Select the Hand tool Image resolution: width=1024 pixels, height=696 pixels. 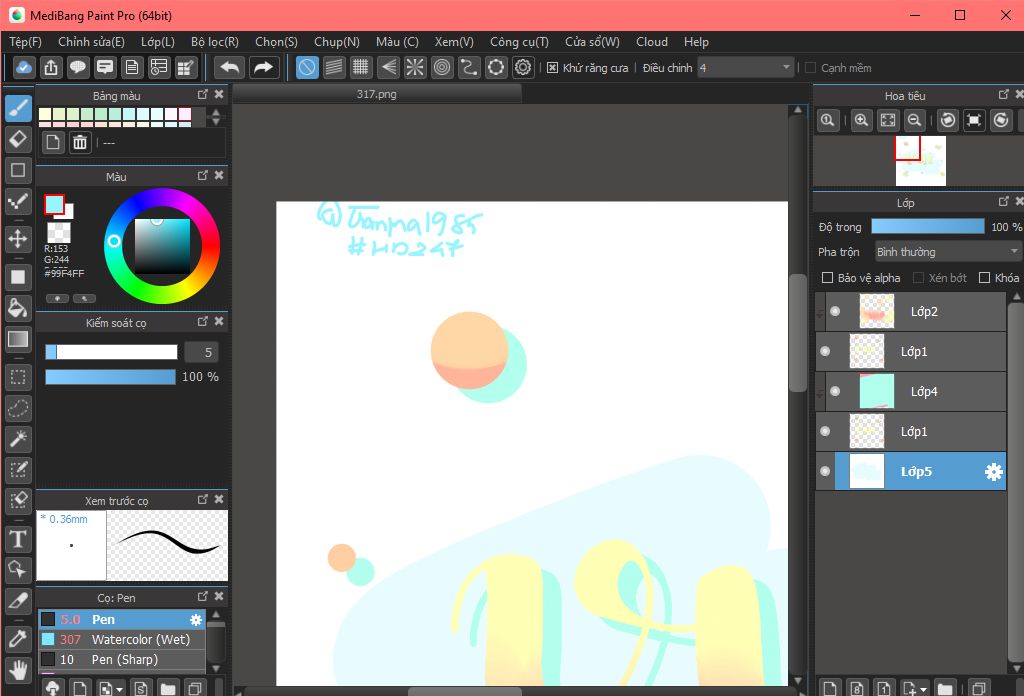pyautogui.click(x=18, y=669)
